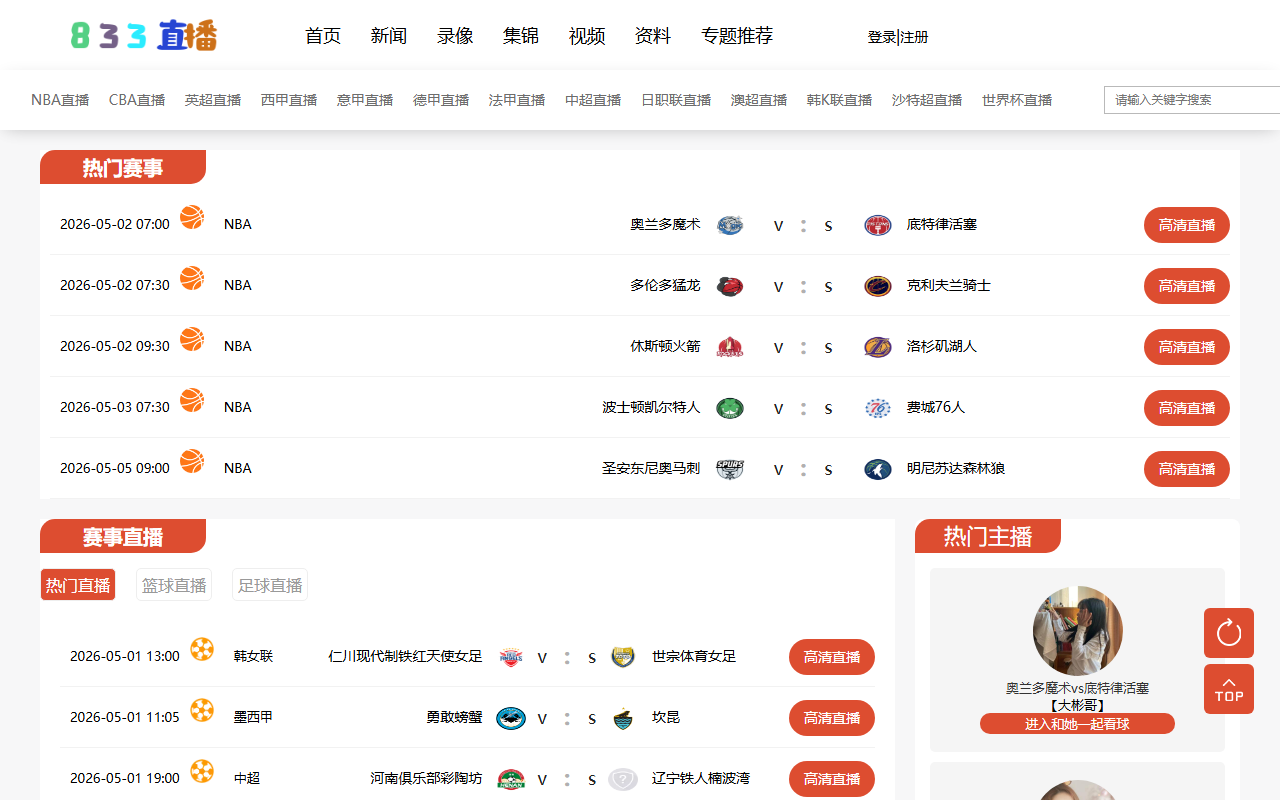Click 坎昆 team logo
This screenshot has width=1280, height=800.
pos(623,718)
